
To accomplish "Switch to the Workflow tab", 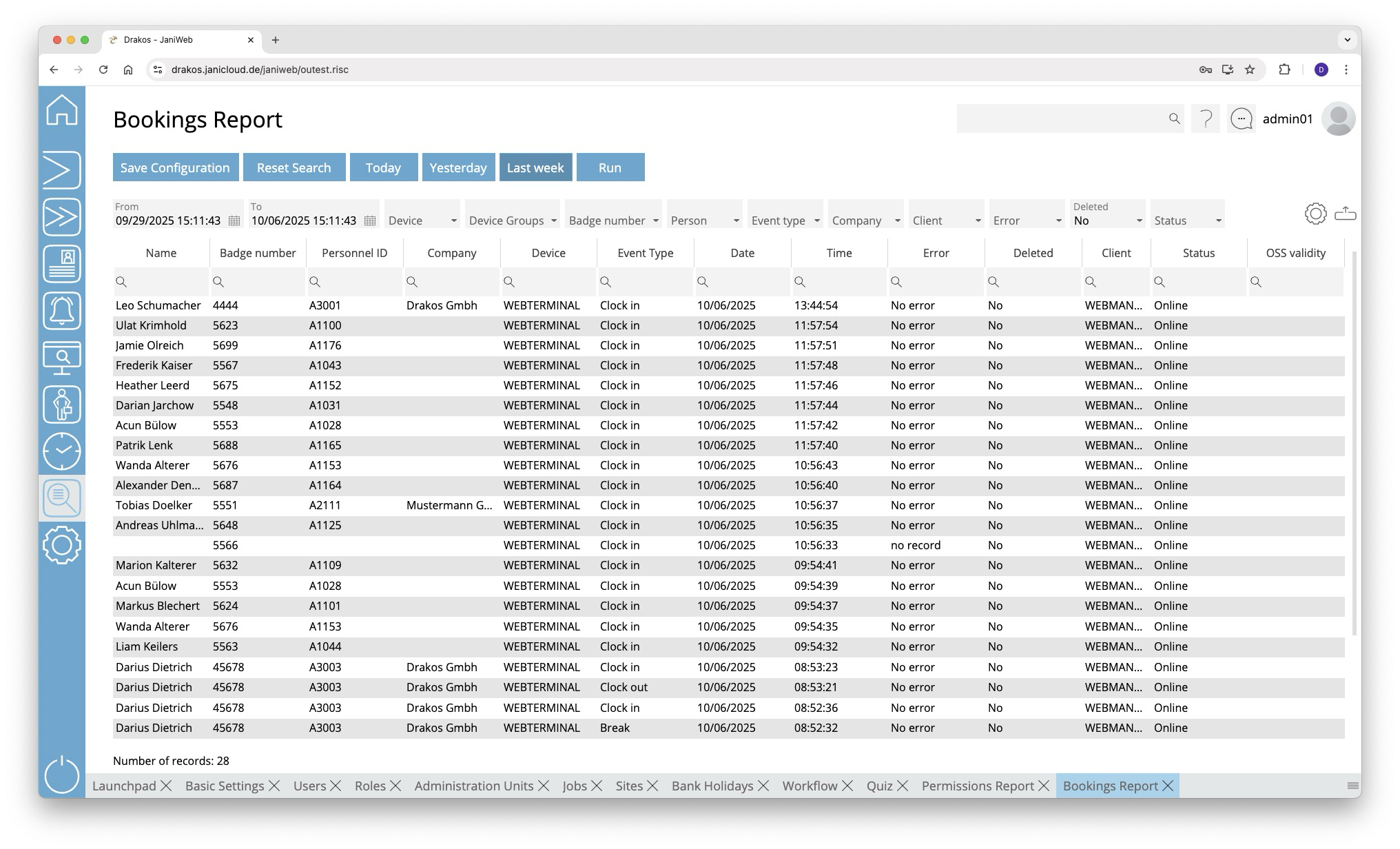I will [x=810, y=786].
